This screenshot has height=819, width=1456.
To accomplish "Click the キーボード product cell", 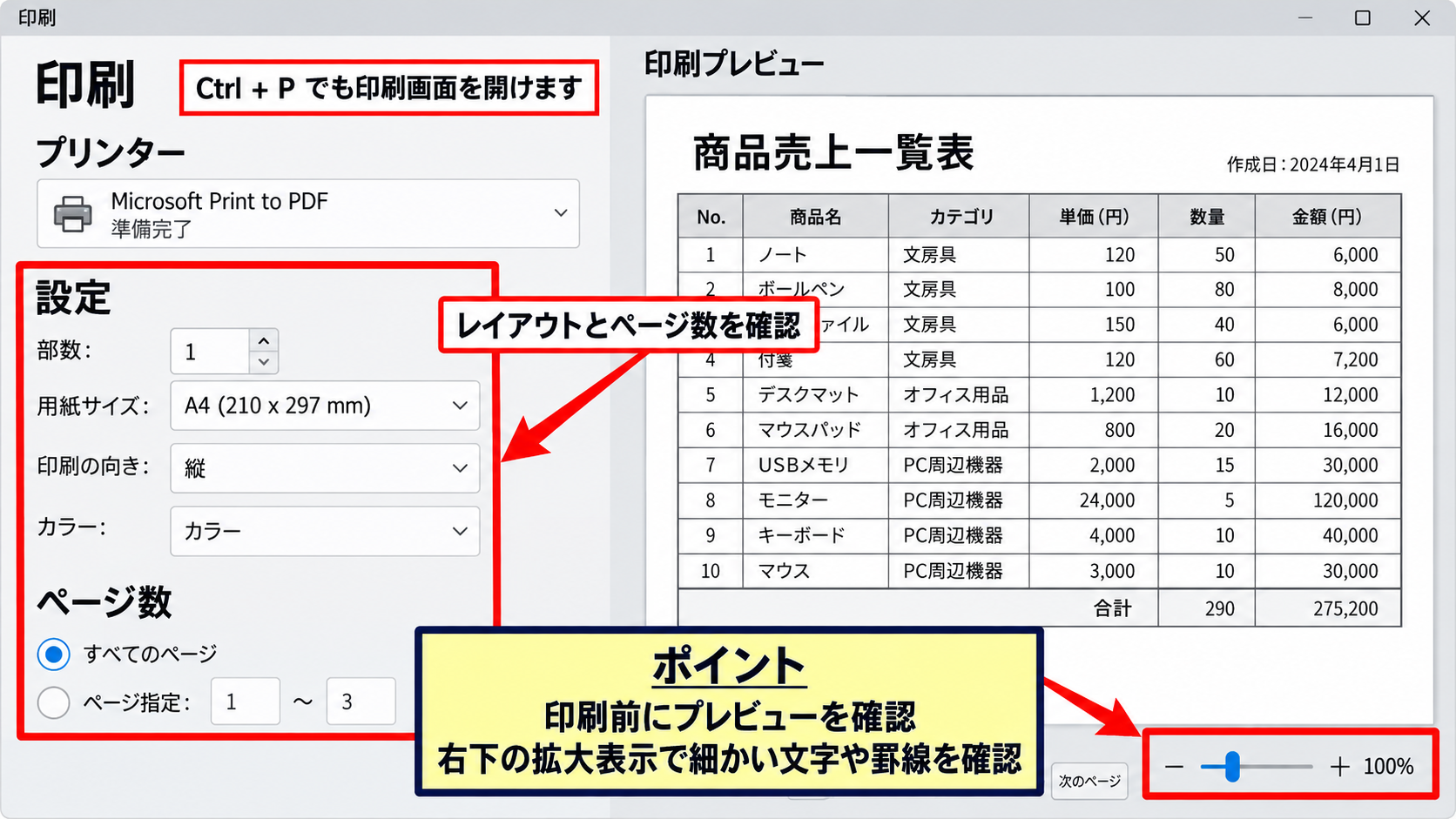I will [x=816, y=535].
